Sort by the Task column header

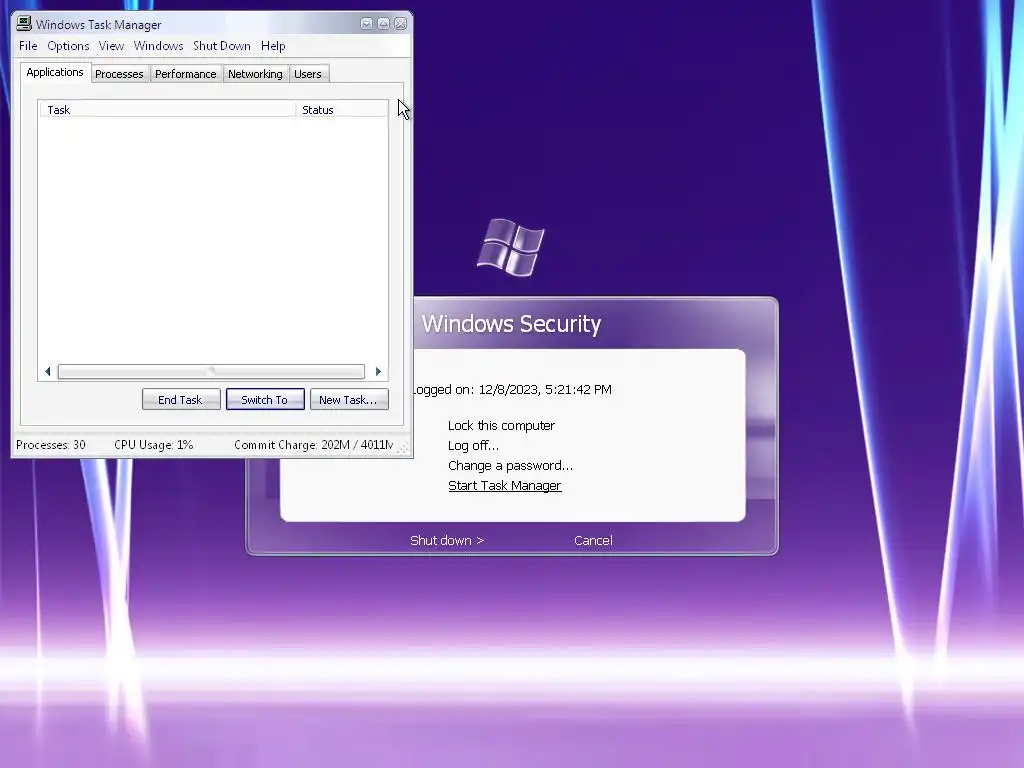(x=167, y=110)
